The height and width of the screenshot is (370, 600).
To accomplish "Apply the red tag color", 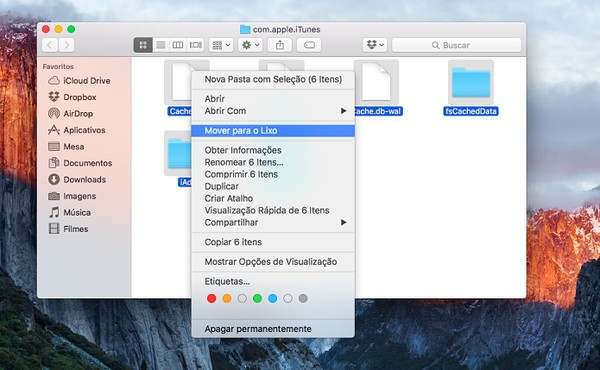I will tap(211, 298).
